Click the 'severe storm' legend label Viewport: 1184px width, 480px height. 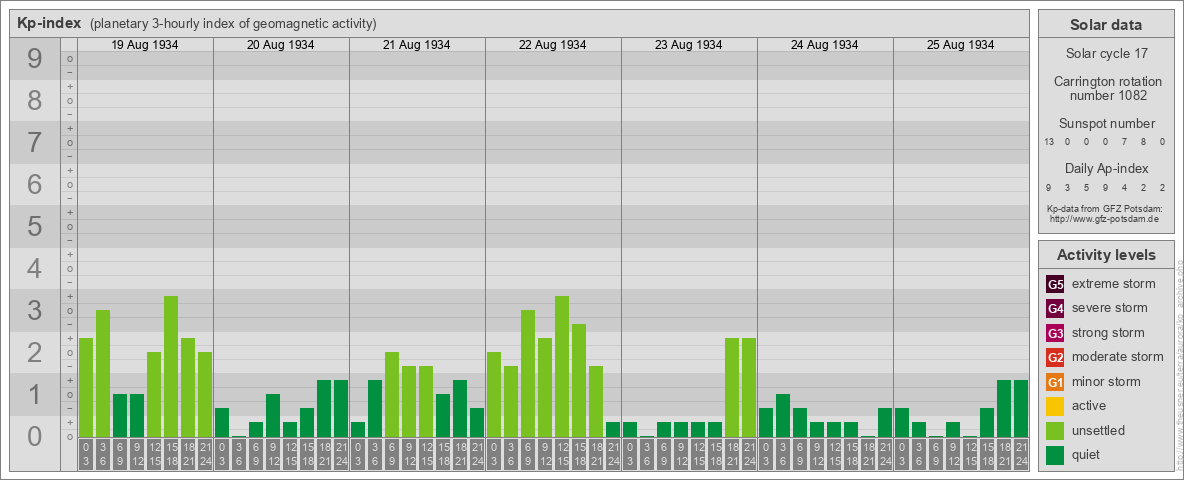[x=1110, y=308]
